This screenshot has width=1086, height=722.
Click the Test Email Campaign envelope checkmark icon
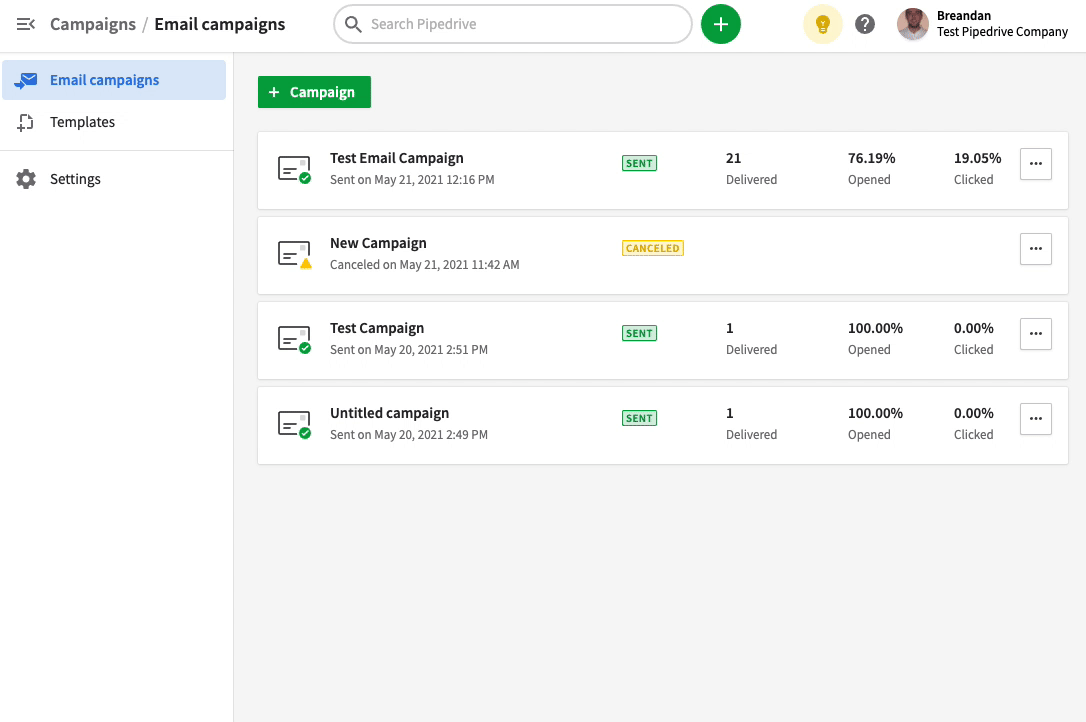(294, 169)
